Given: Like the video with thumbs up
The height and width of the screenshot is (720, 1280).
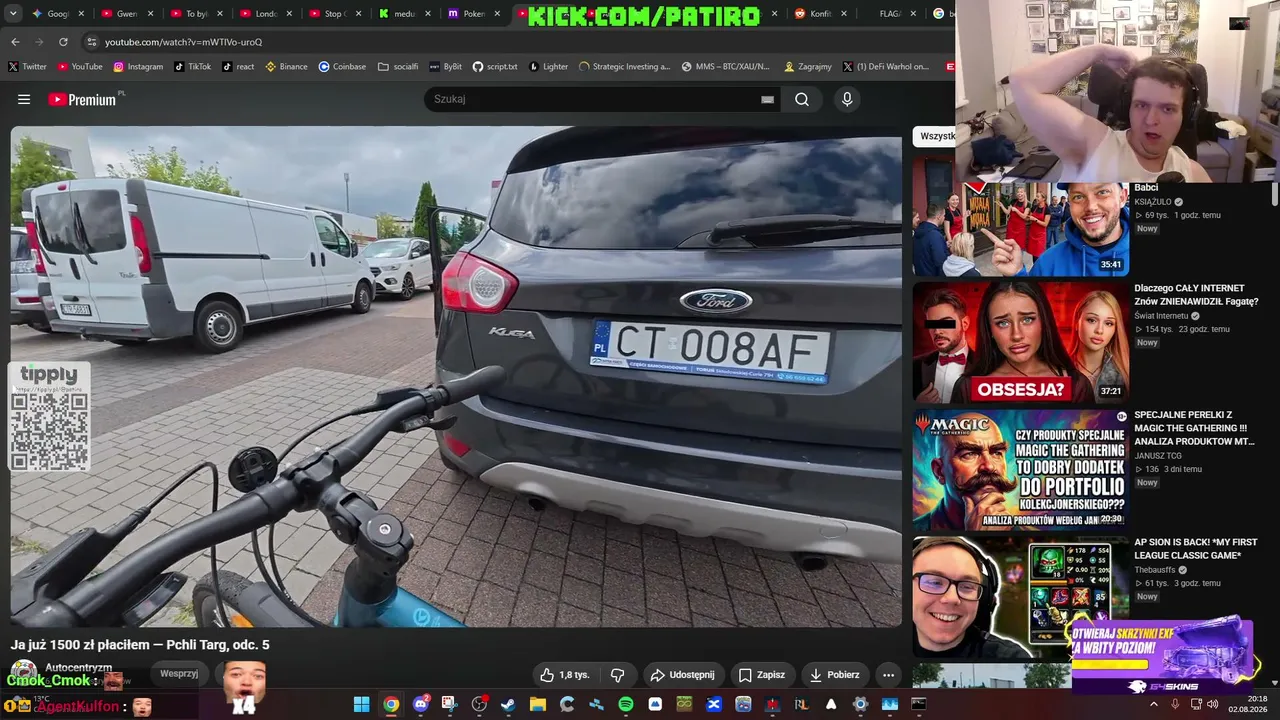Looking at the screenshot, I should [x=564, y=675].
